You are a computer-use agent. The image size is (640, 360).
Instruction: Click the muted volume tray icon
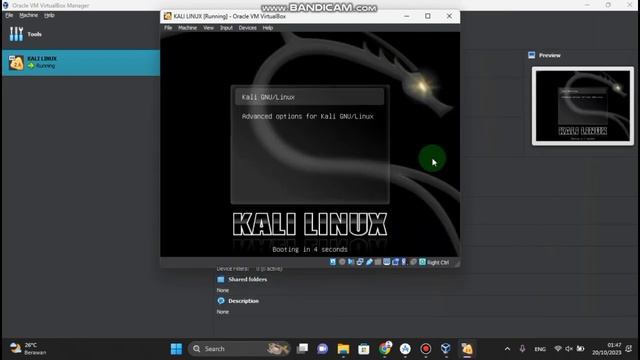pyautogui.click(x=569, y=349)
